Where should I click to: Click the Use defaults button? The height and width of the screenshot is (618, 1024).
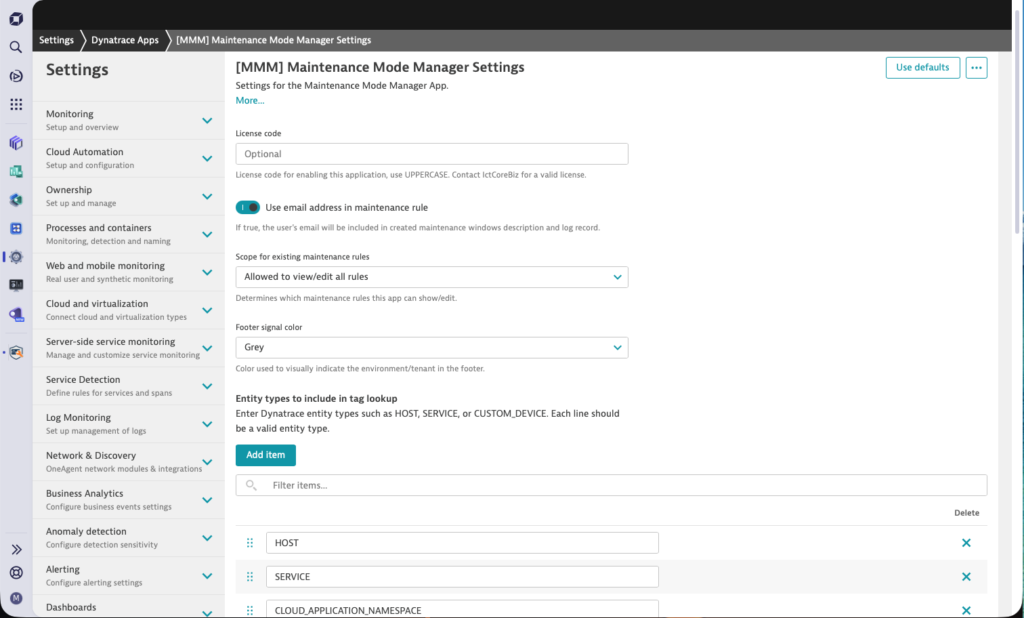pos(922,67)
